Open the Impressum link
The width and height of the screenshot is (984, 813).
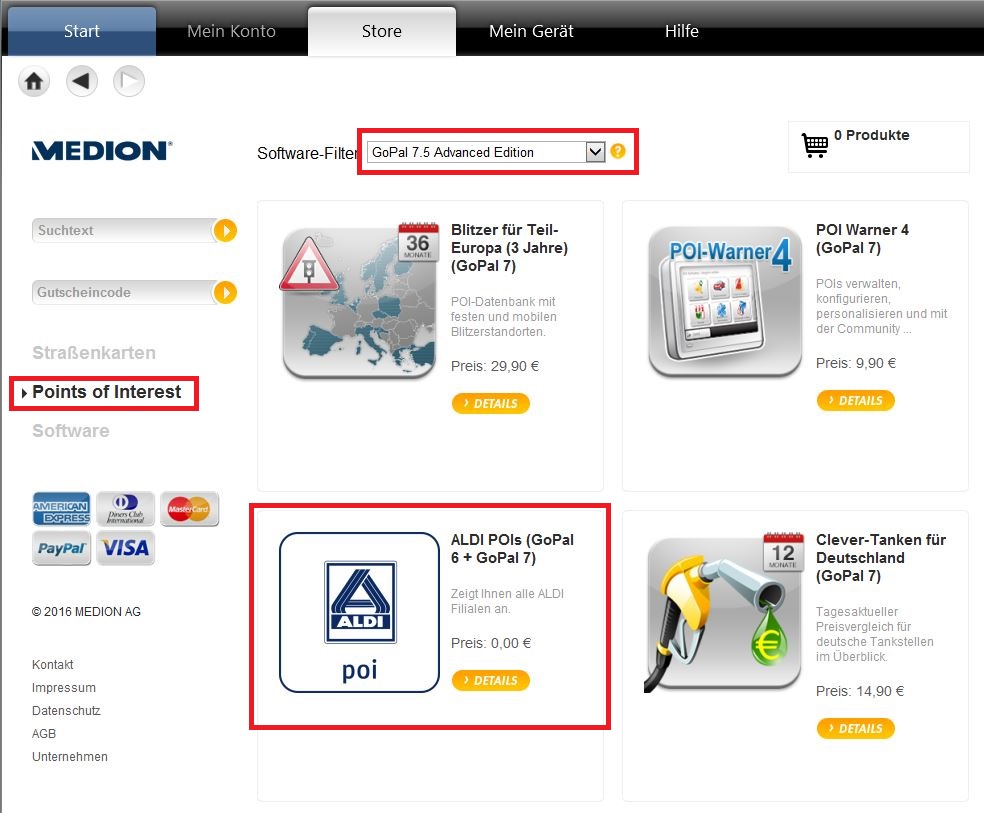64,688
